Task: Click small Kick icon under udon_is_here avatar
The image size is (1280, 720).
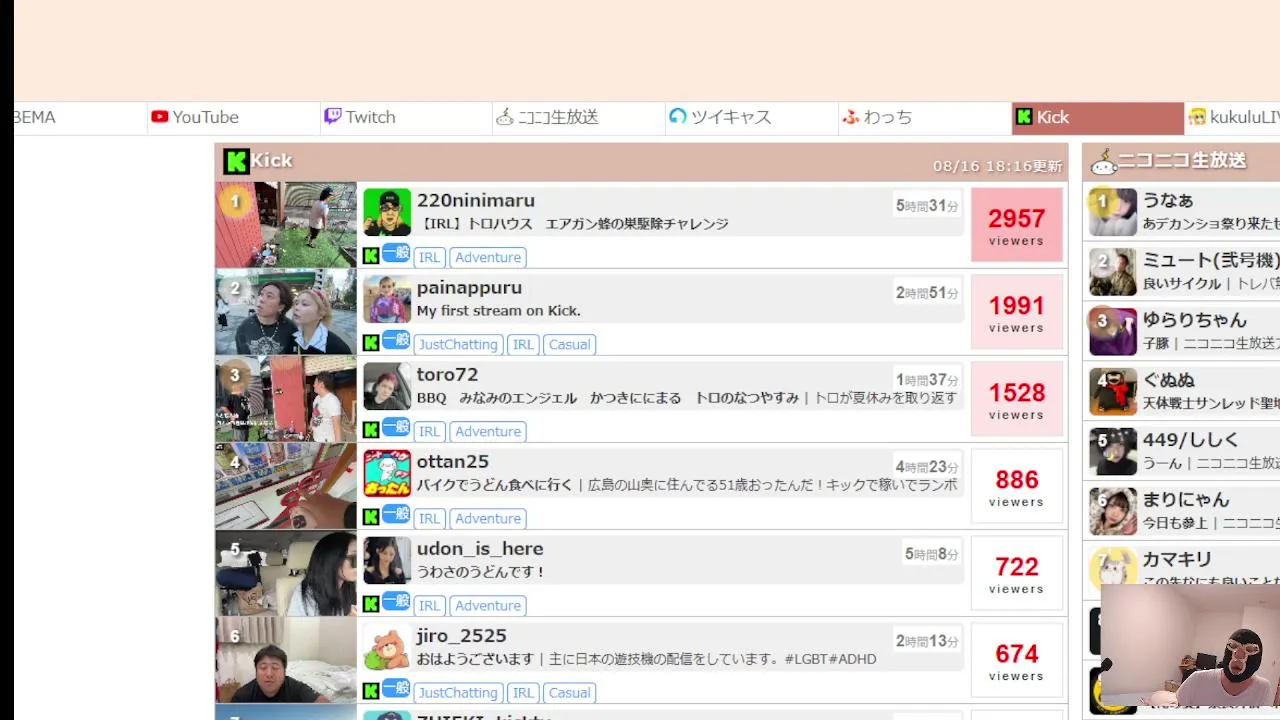Action: coord(371,604)
